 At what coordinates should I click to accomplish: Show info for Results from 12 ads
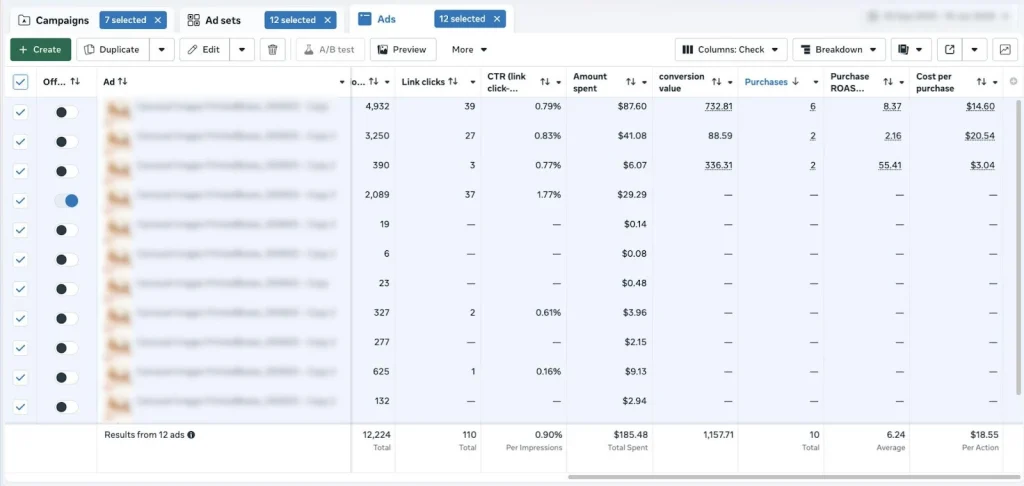coord(191,435)
